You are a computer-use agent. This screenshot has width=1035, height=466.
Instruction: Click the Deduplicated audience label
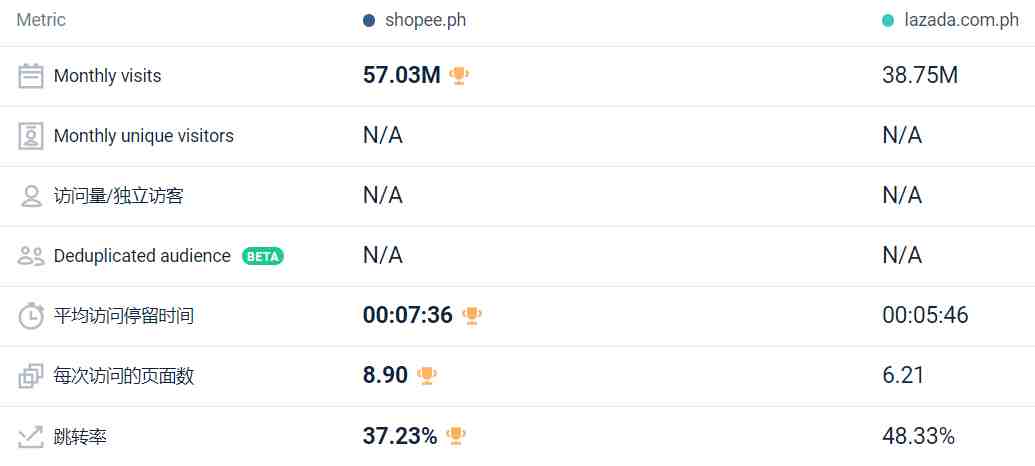[x=142, y=256]
